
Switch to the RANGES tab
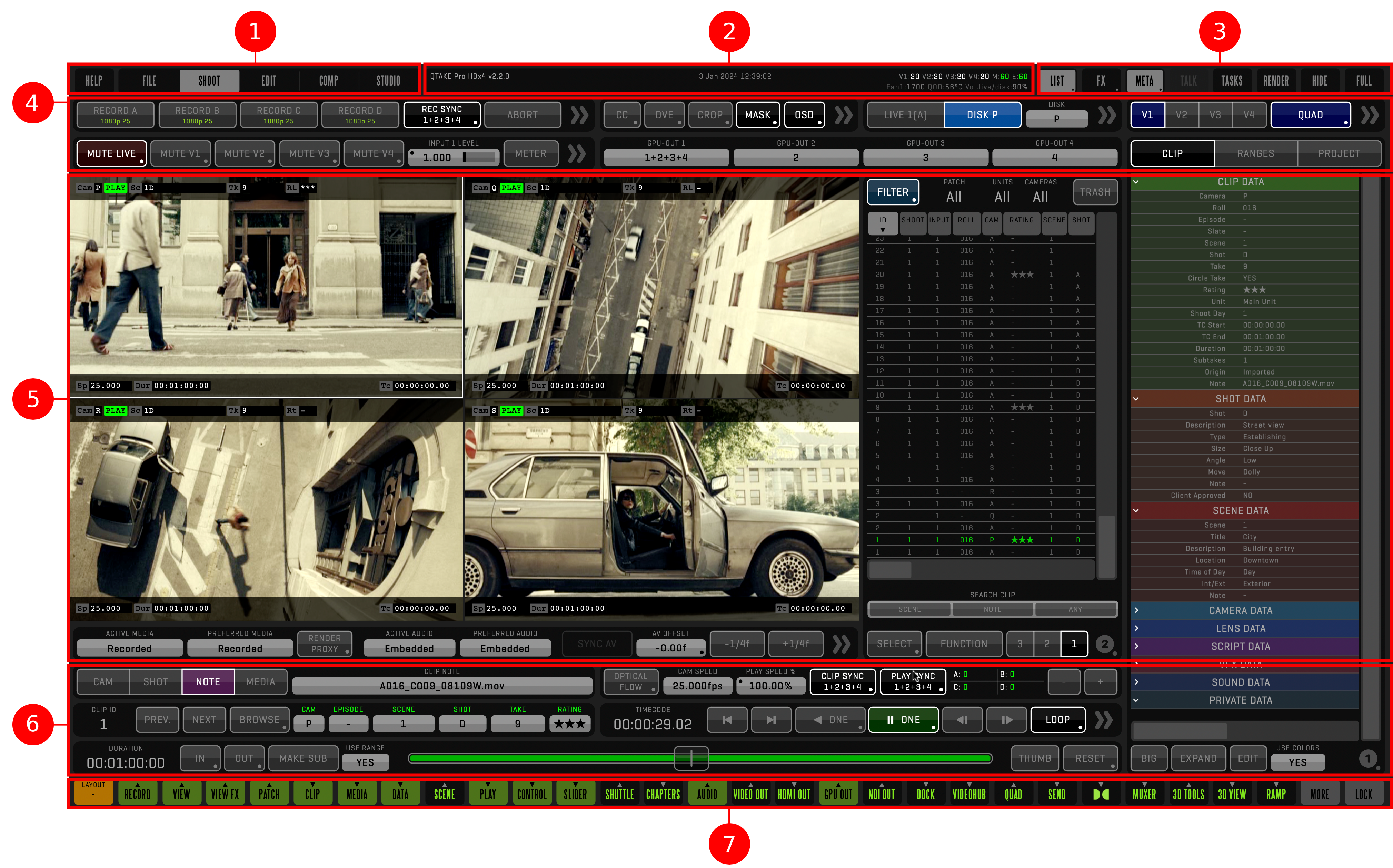click(1255, 153)
